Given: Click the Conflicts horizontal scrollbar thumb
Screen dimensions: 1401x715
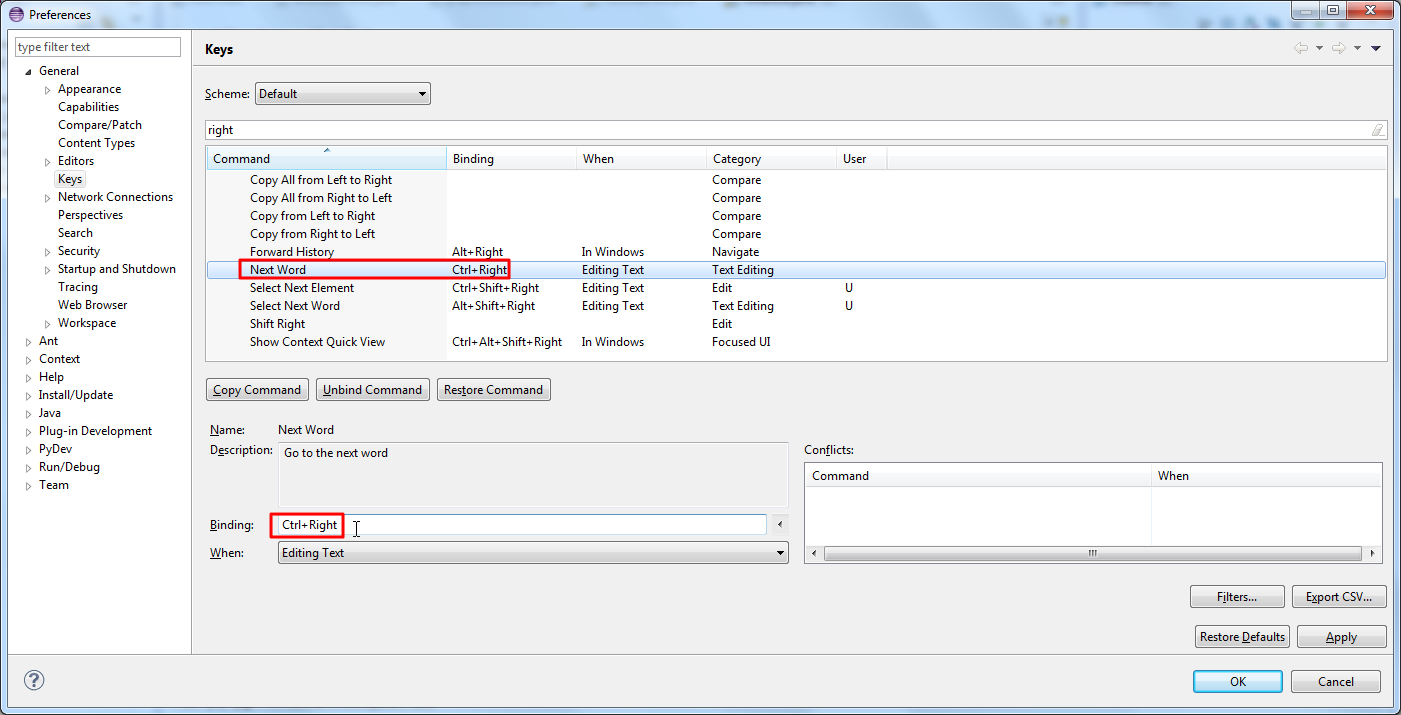Looking at the screenshot, I should (1092, 553).
